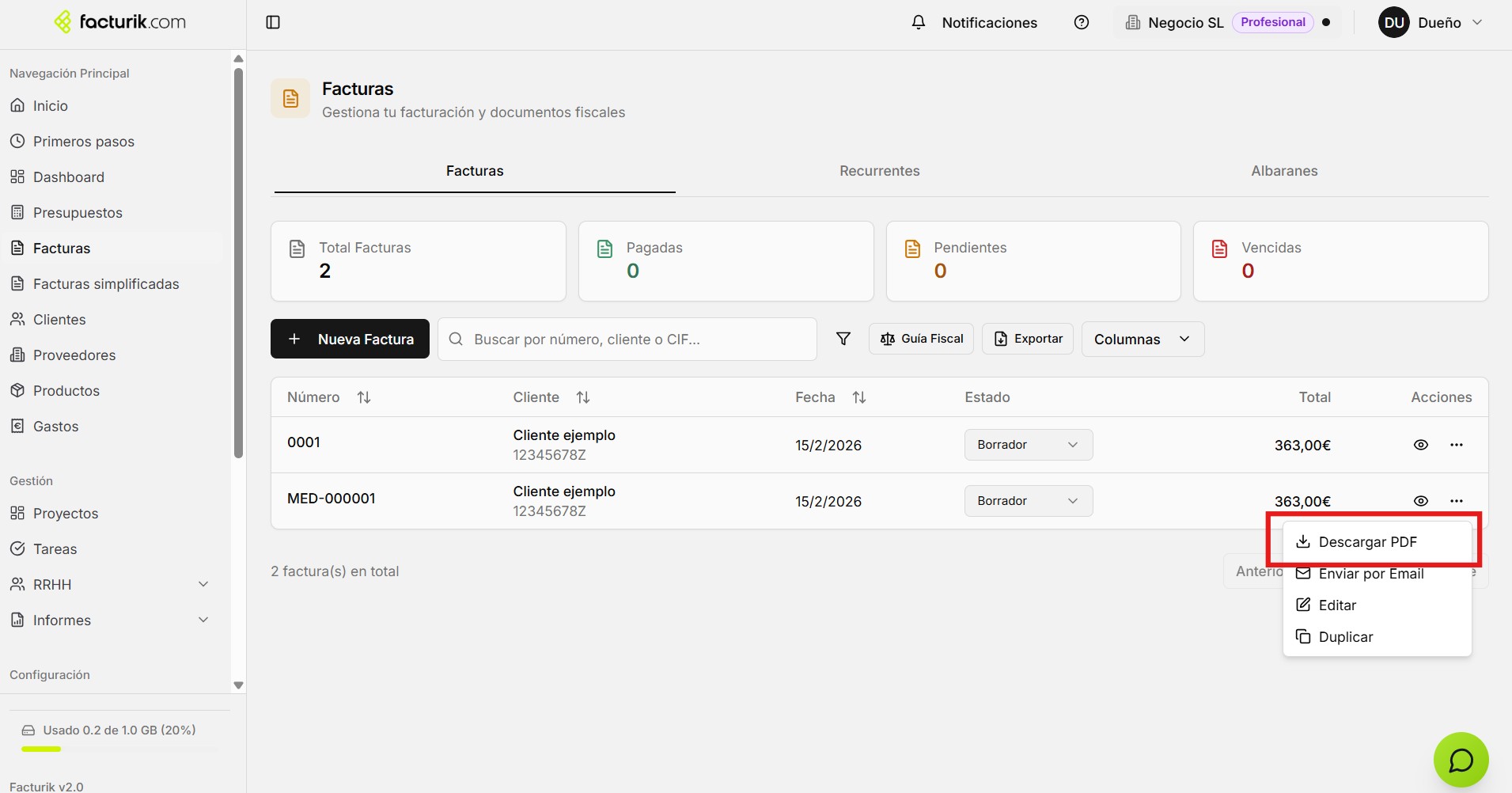The height and width of the screenshot is (793, 1512).
Task: View invoice 0001 with eye icon
Action: [1421, 445]
